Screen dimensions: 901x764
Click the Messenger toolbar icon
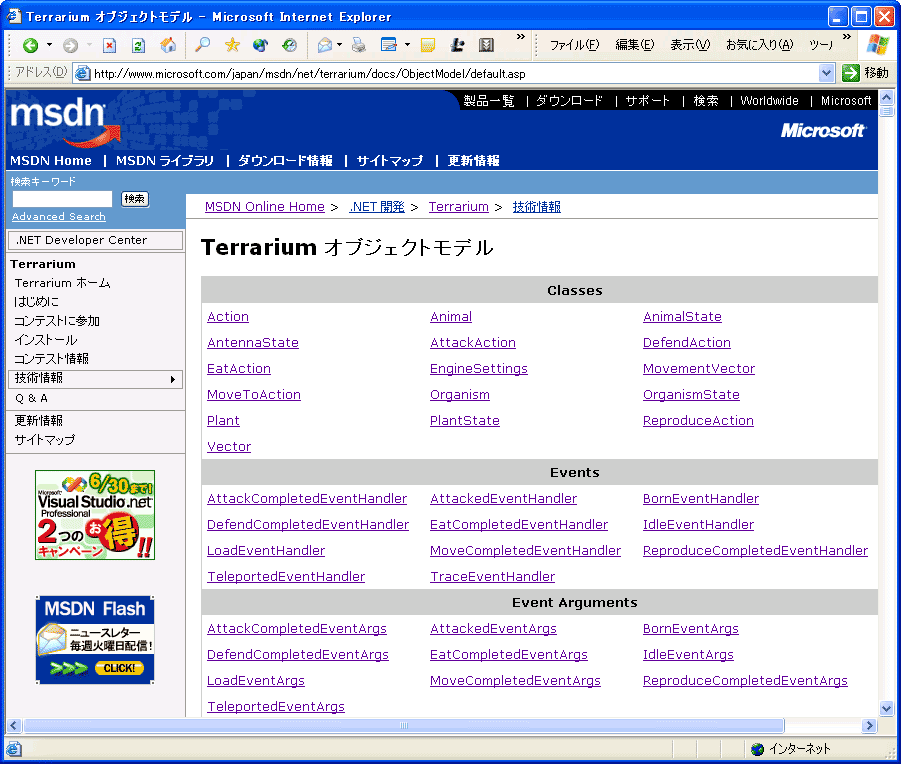pyautogui.click(x=457, y=45)
